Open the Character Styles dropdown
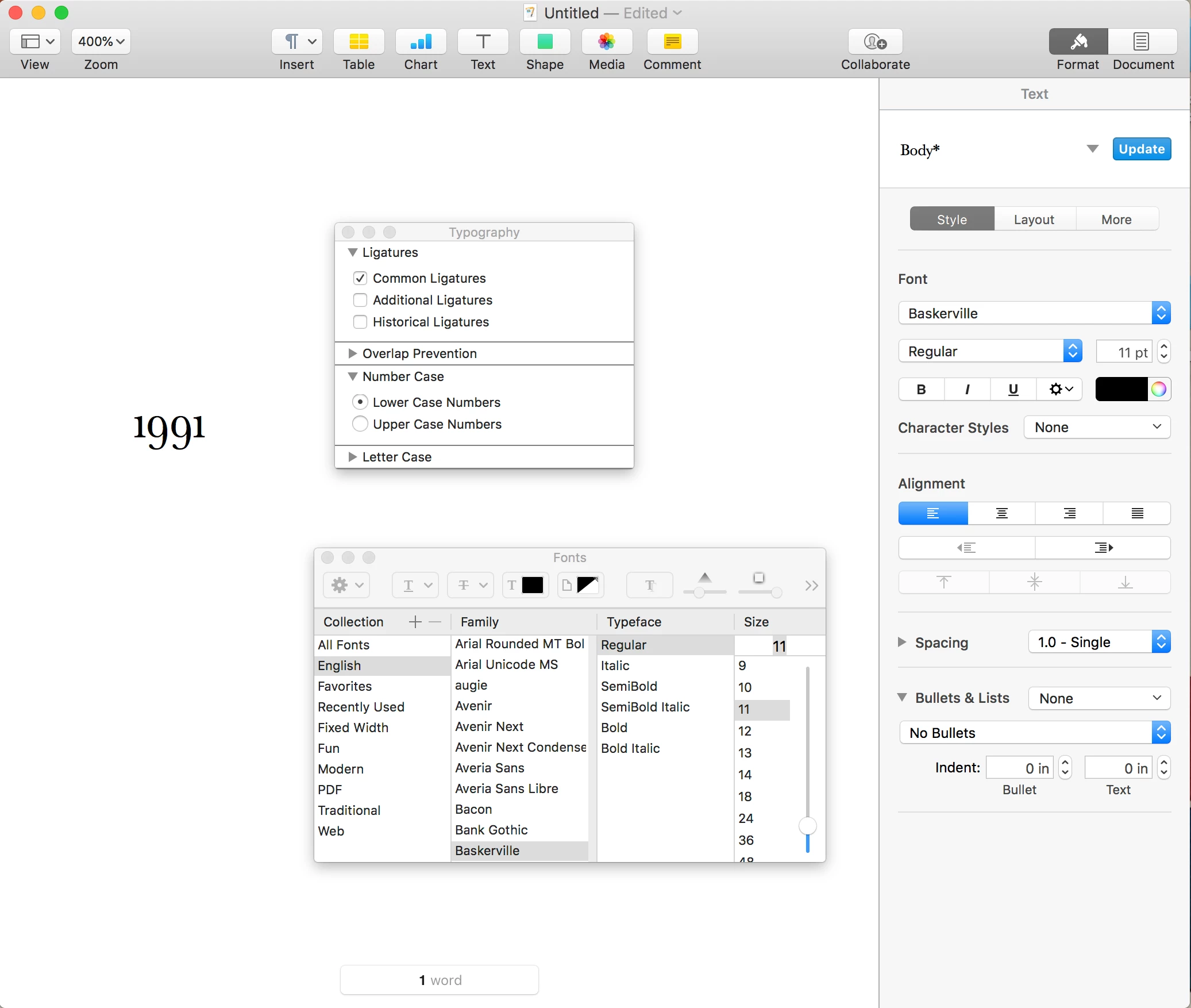 click(x=1097, y=427)
